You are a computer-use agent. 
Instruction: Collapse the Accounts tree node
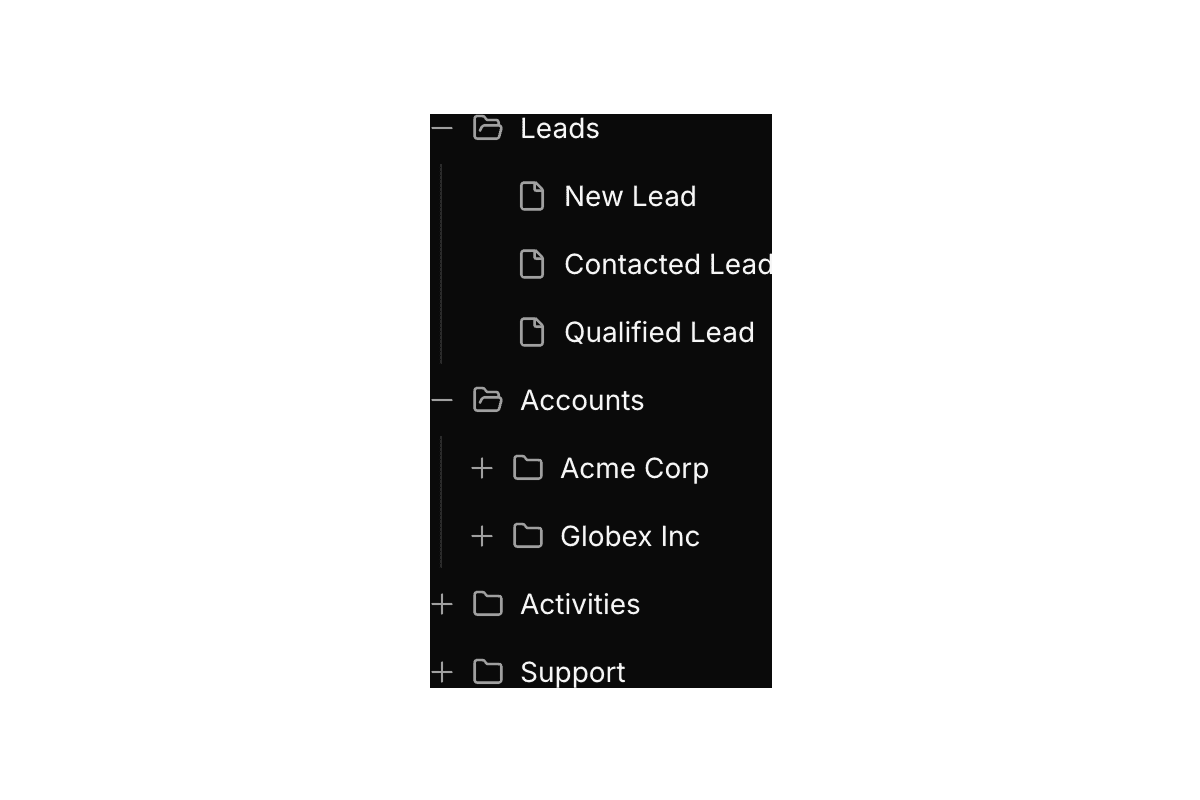tap(442, 400)
